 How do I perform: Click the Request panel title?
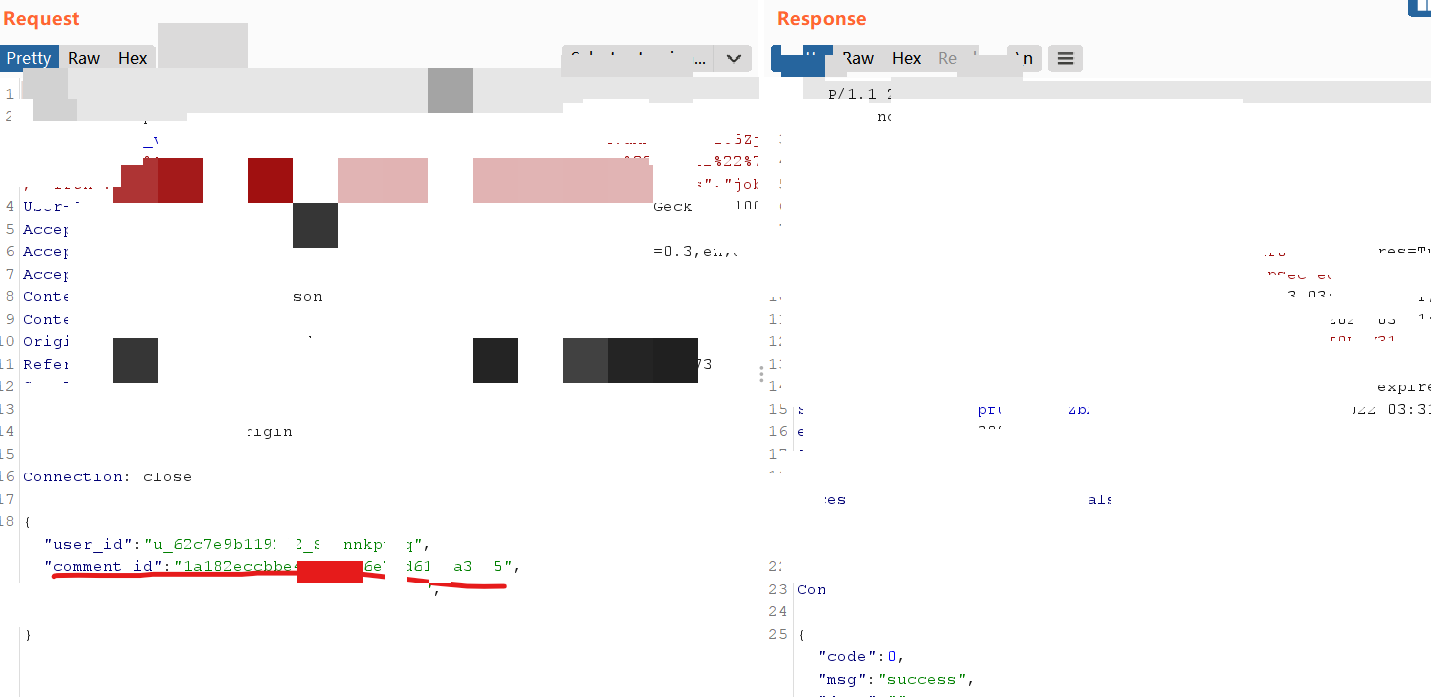pyautogui.click(x=41, y=19)
